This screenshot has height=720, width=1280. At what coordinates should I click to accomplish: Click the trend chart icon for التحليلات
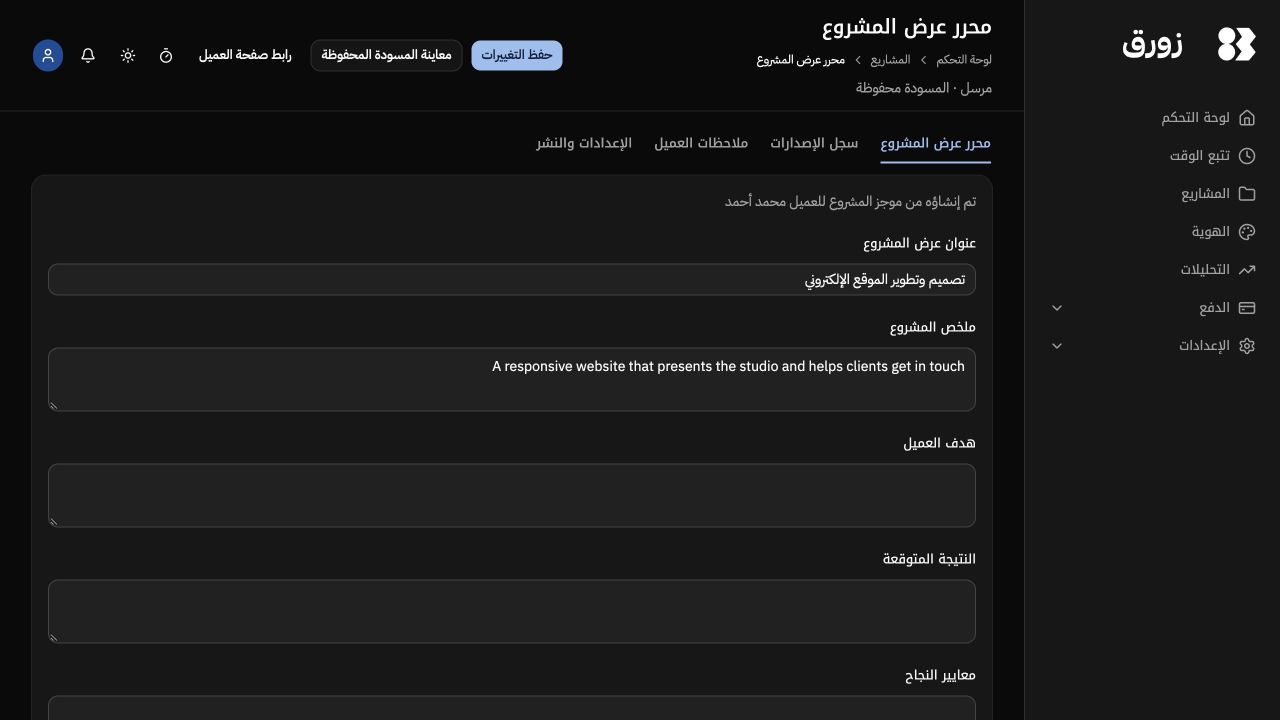point(1247,270)
